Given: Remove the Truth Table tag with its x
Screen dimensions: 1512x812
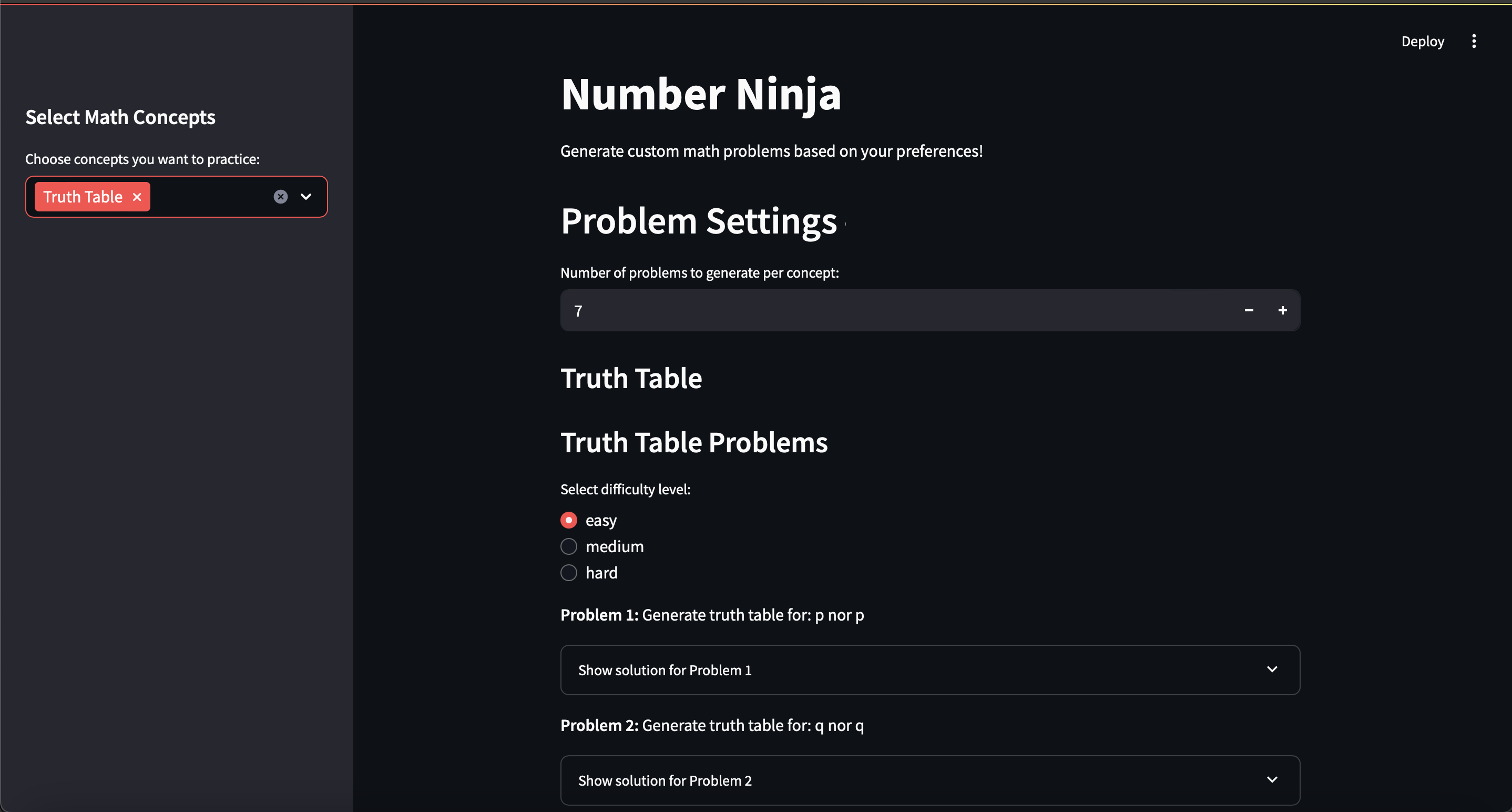Looking at the screenshot, I should [x=137, y=197].
